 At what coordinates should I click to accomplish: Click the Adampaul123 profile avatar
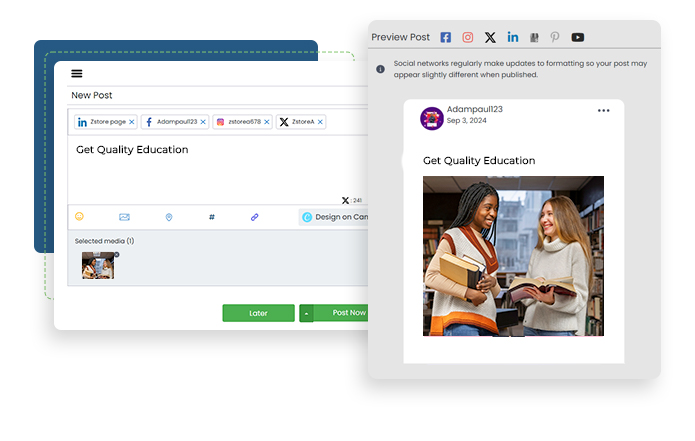click(x=432, y=118)
